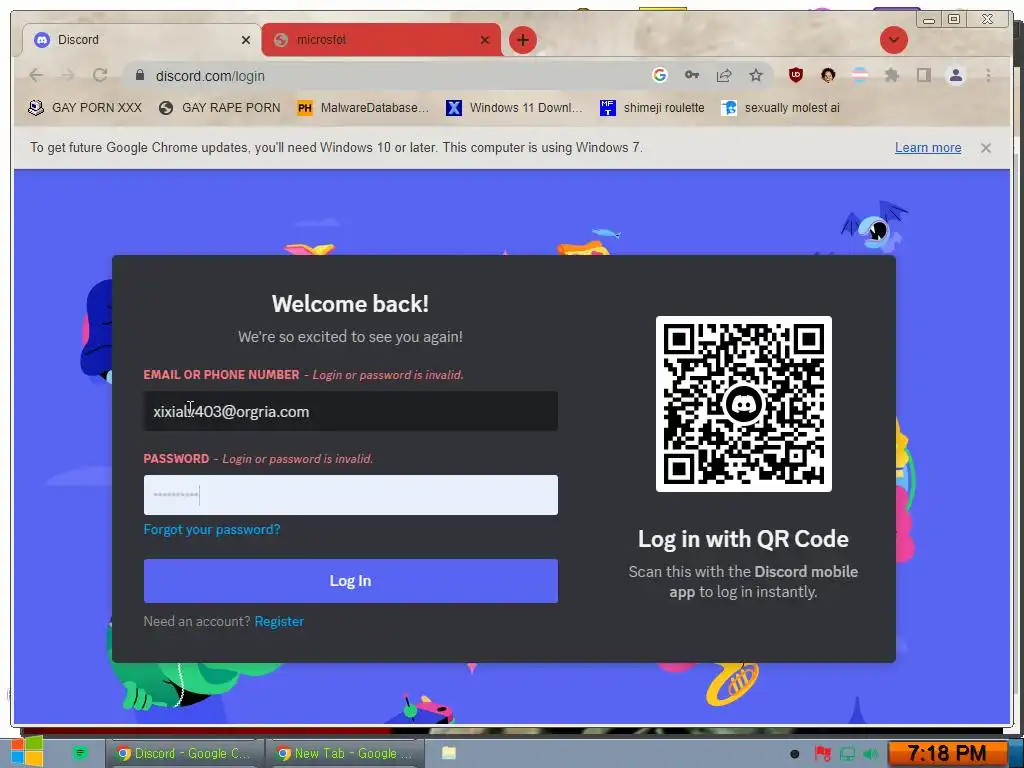Open the Windows 11 Downl... bookmark

(514, 108)
